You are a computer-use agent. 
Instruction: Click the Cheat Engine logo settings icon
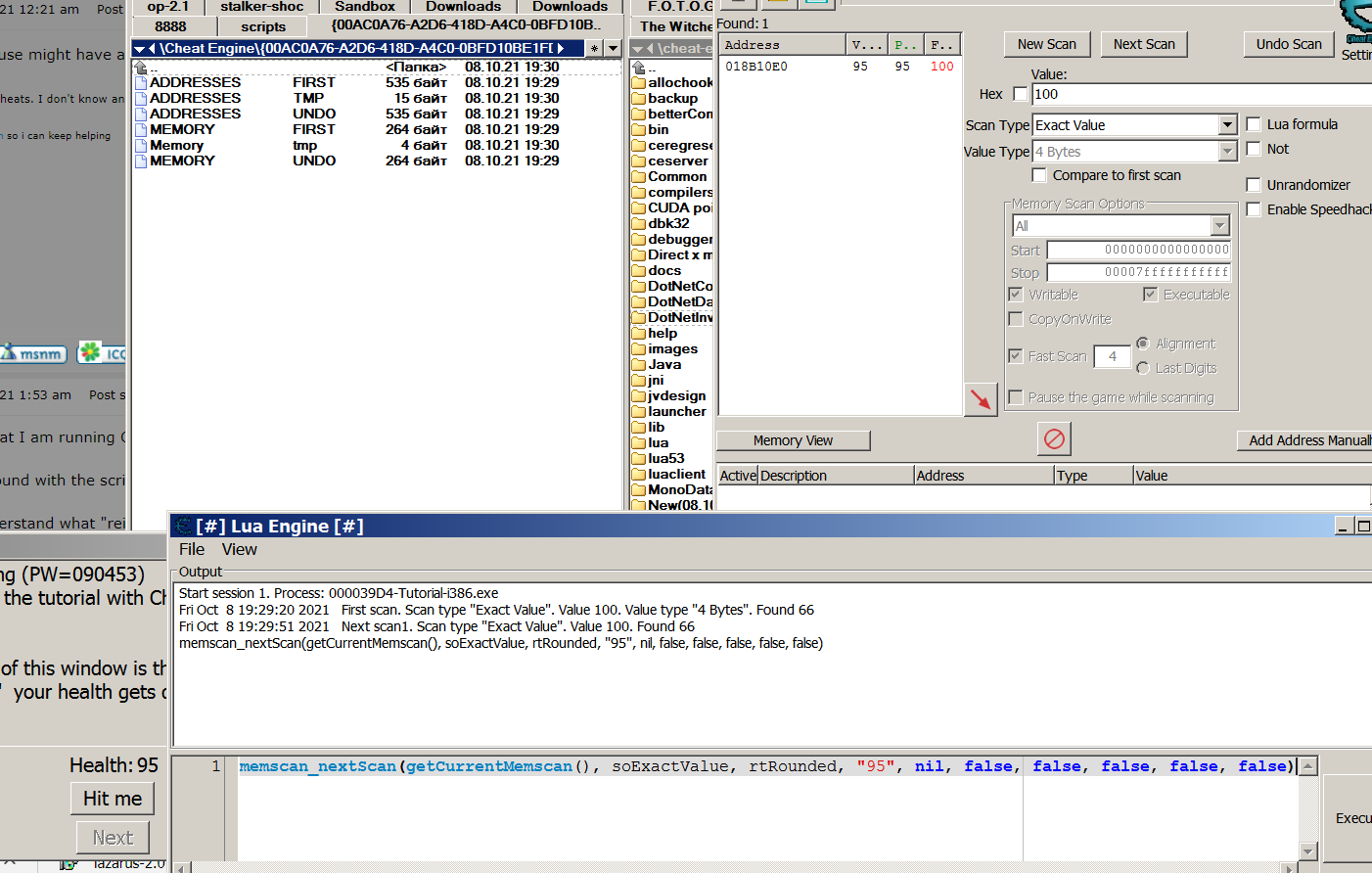point(1356,20)
